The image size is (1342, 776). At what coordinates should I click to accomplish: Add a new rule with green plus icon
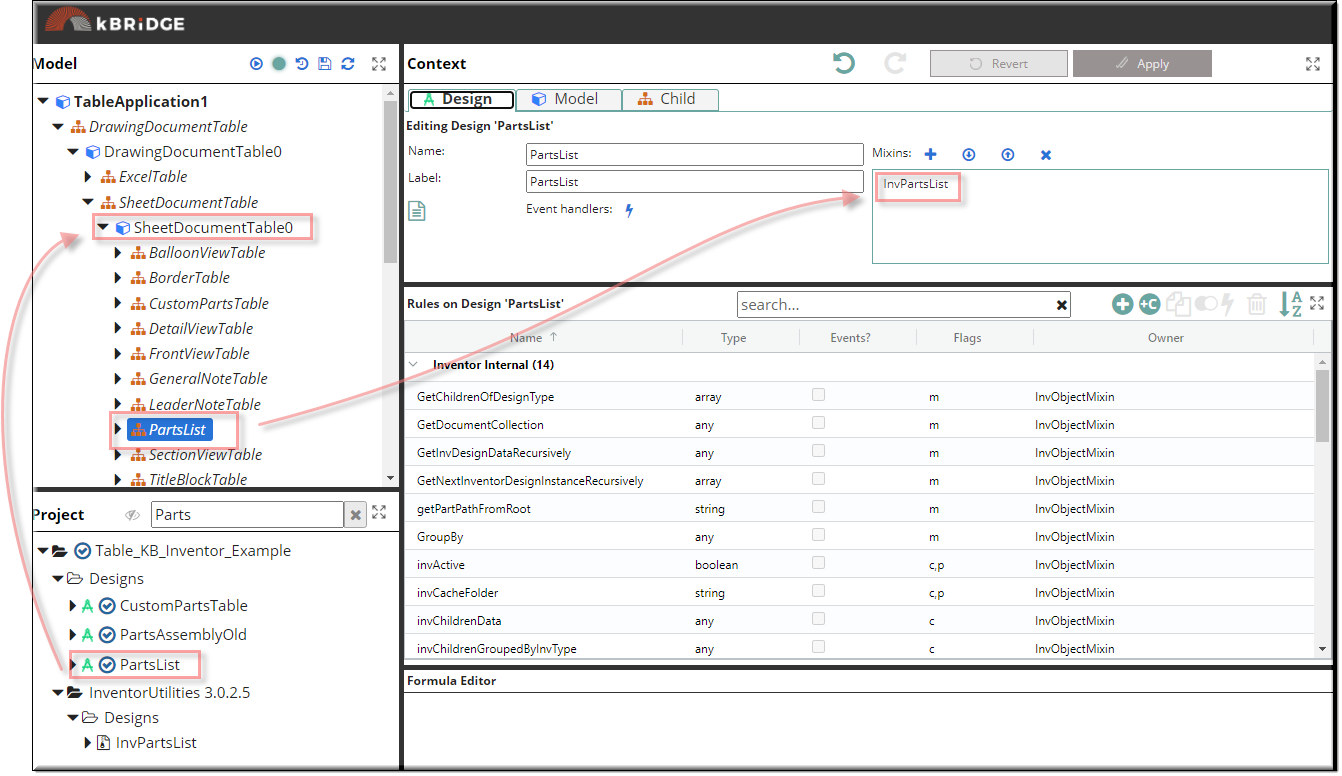(x=1122, y=304)
